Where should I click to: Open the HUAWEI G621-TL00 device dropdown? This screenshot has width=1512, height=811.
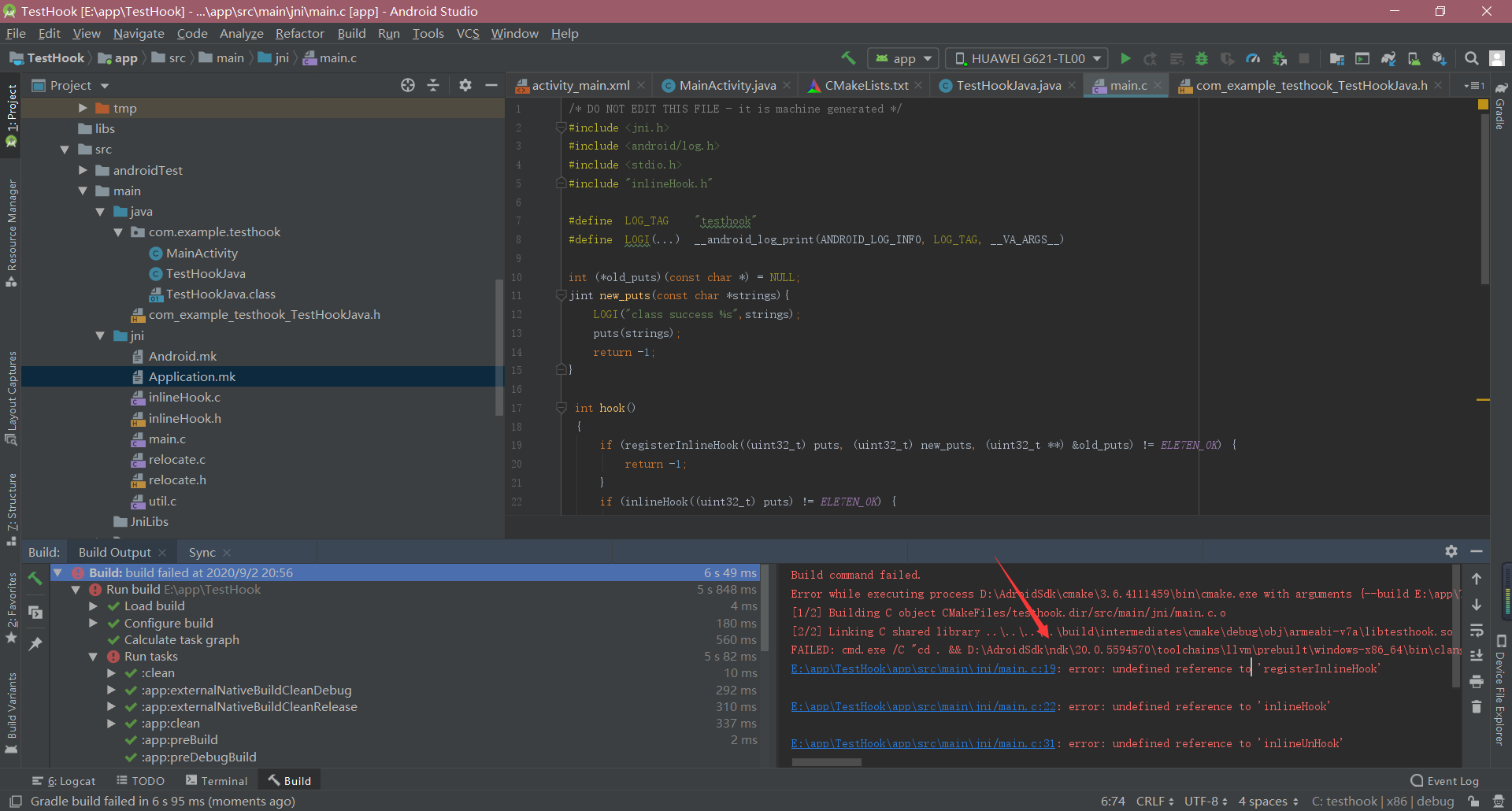pyautogui.click(x=1027, y=58)
